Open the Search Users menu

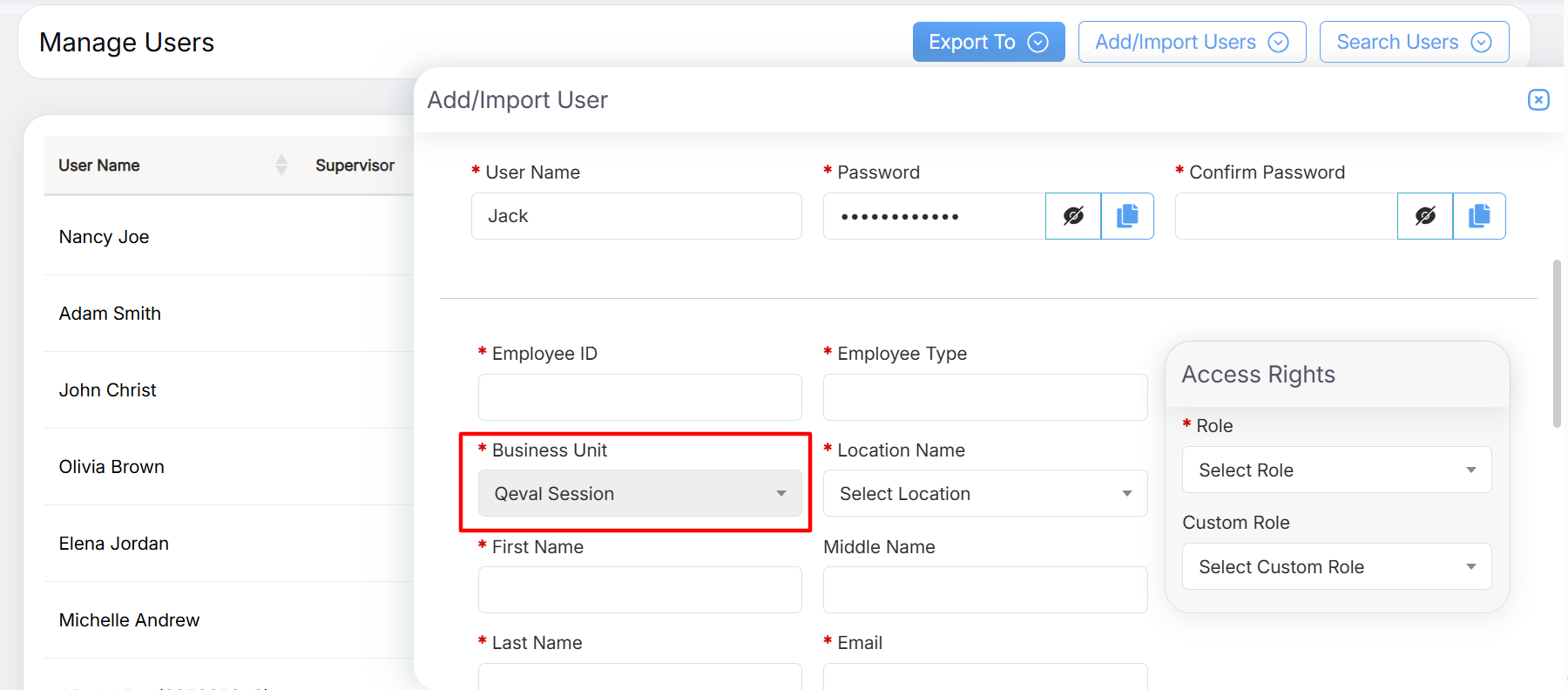point(1413,42)
